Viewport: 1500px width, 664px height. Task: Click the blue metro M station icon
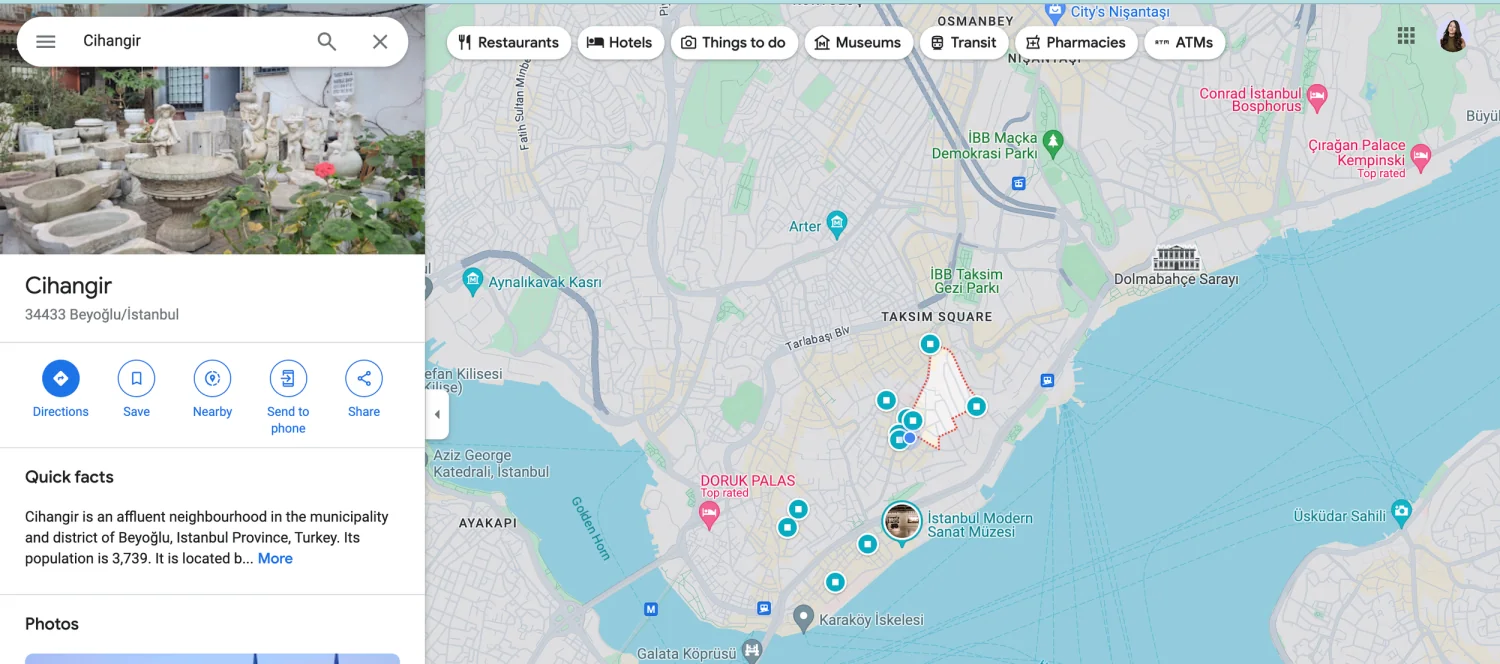click(x=651, y=608)
